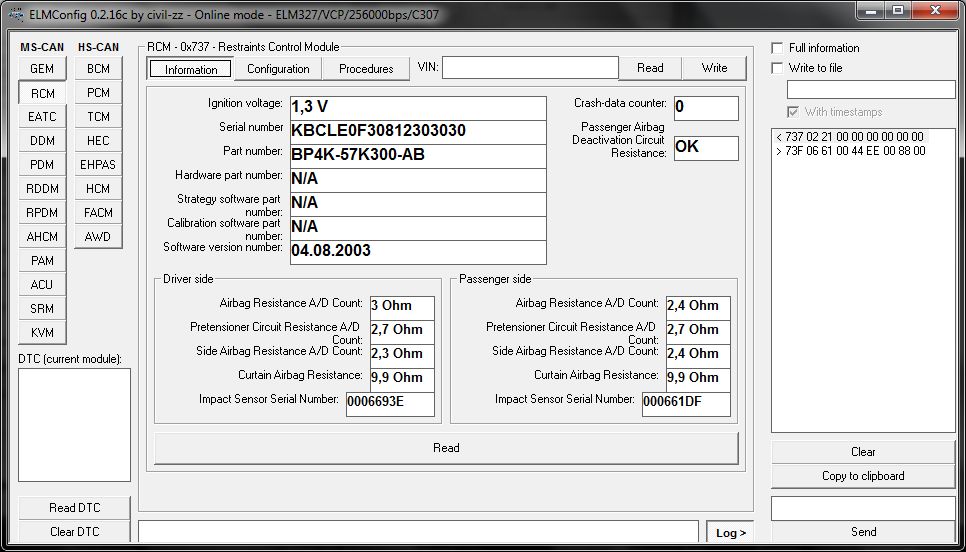Switch to the Configuration tab
This screenshot has width=966, height=552.
pos(278,69)
